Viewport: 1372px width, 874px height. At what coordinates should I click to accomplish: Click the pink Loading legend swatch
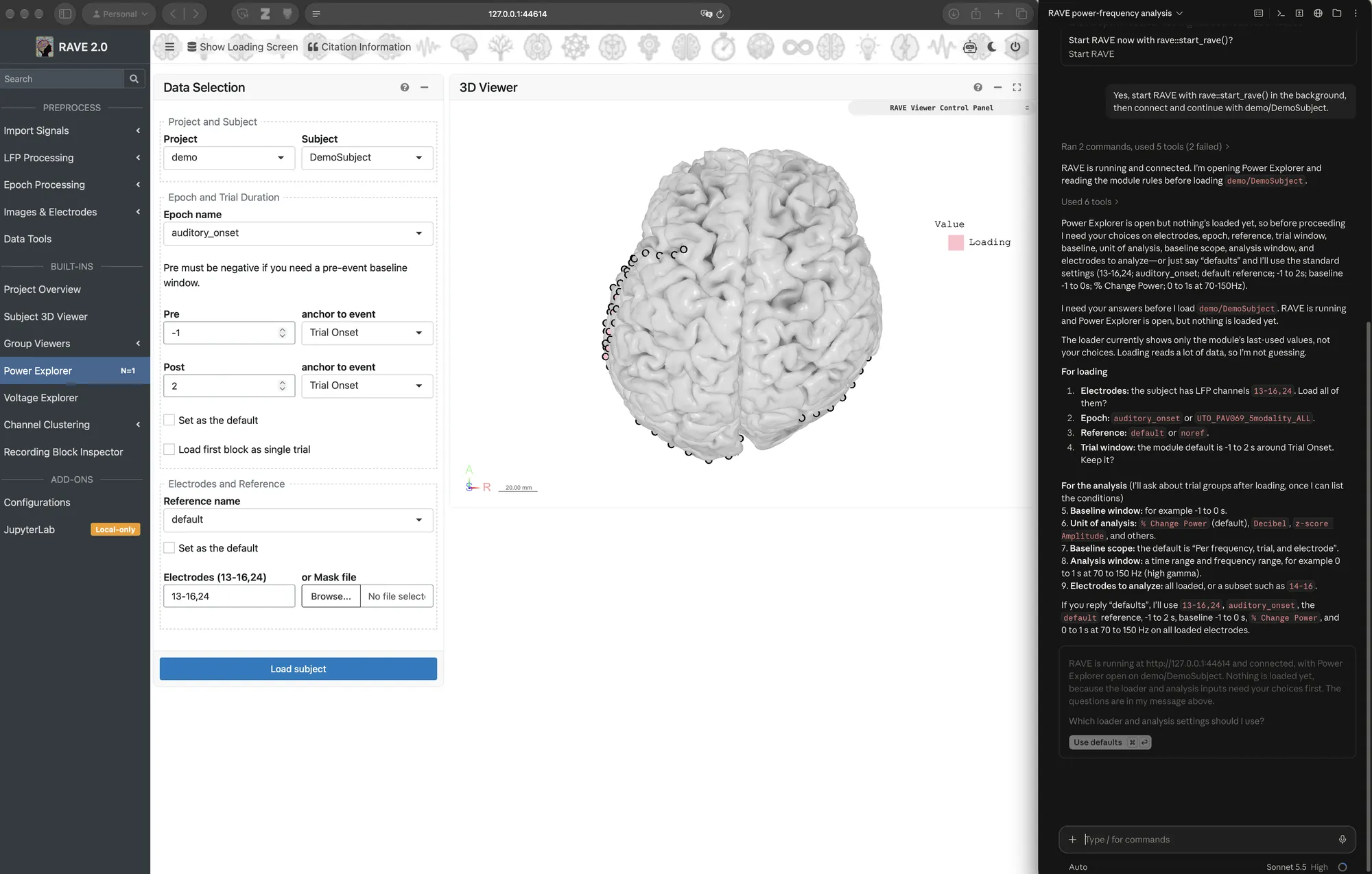956,242
